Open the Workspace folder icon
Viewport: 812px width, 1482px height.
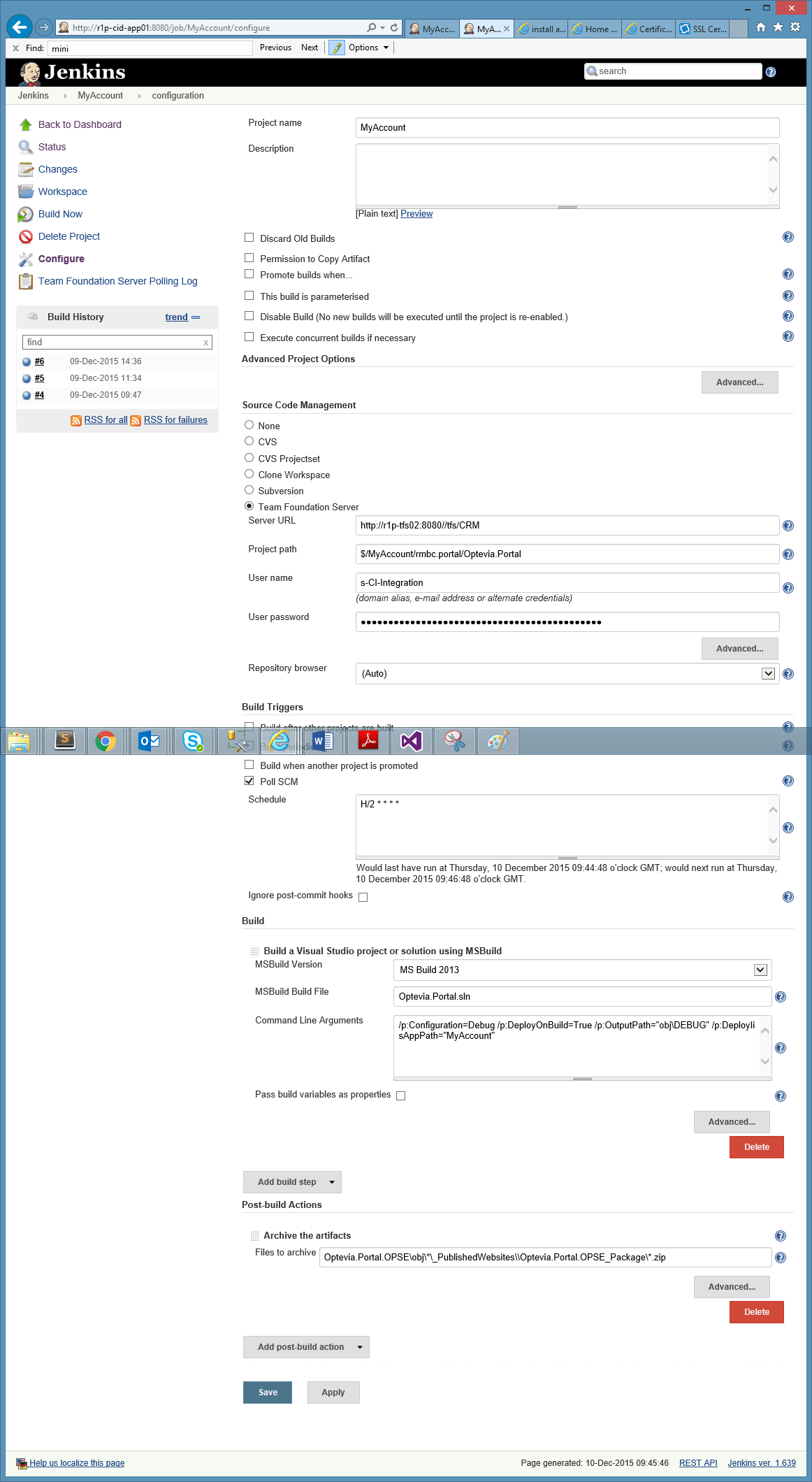tap(26, 192)
